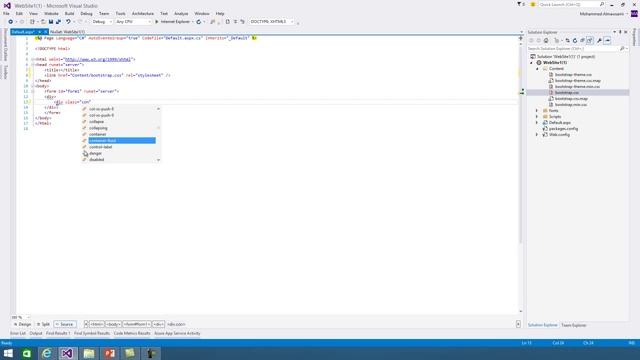Open the Find Symbol Results tab

[92, 333]
